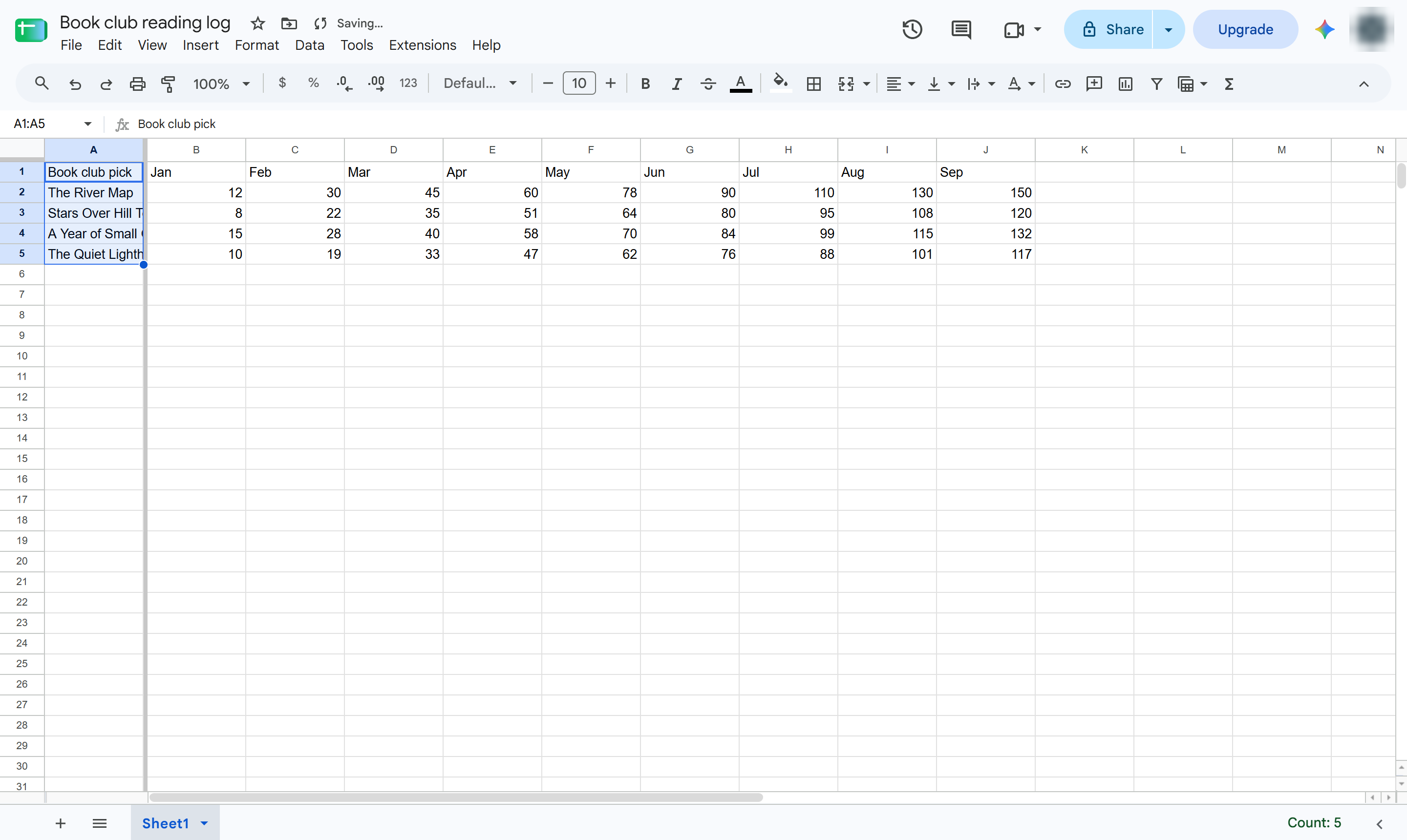Open the Share options dropdown arrow
1407x840 pixels.
click(1168, 29)
